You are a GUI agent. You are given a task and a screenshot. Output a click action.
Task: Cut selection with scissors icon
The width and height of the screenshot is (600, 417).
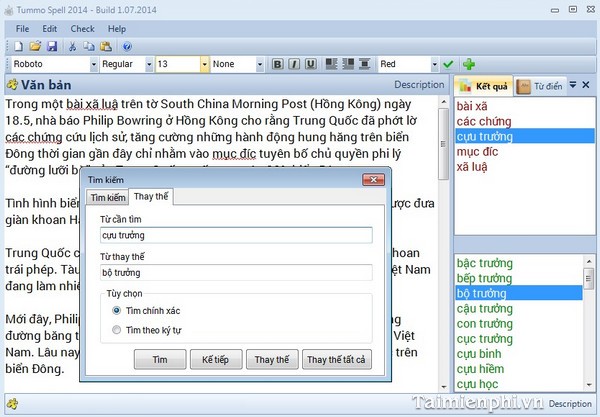[72, 46]
